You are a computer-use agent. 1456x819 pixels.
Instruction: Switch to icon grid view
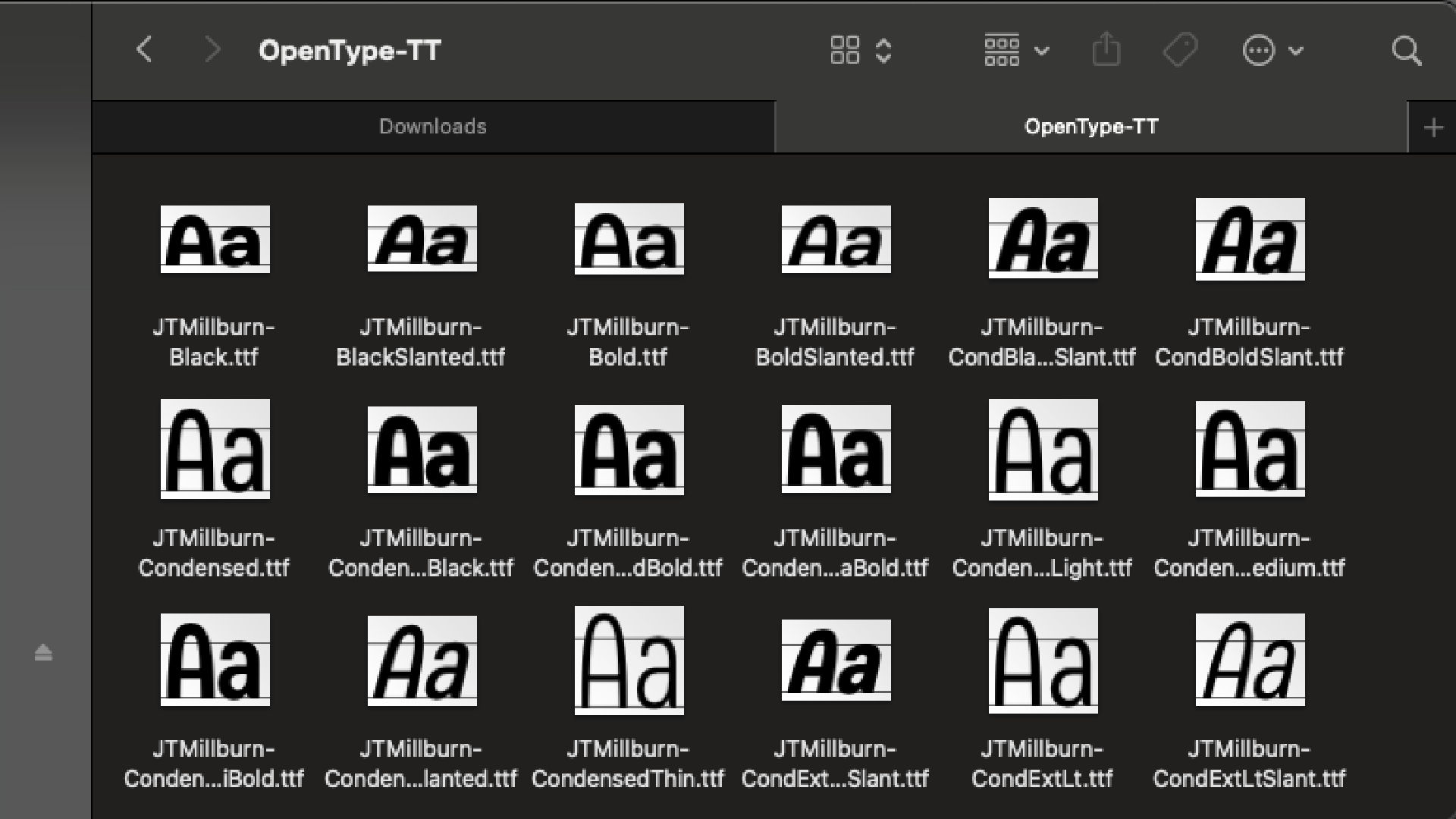click(845, 50)
